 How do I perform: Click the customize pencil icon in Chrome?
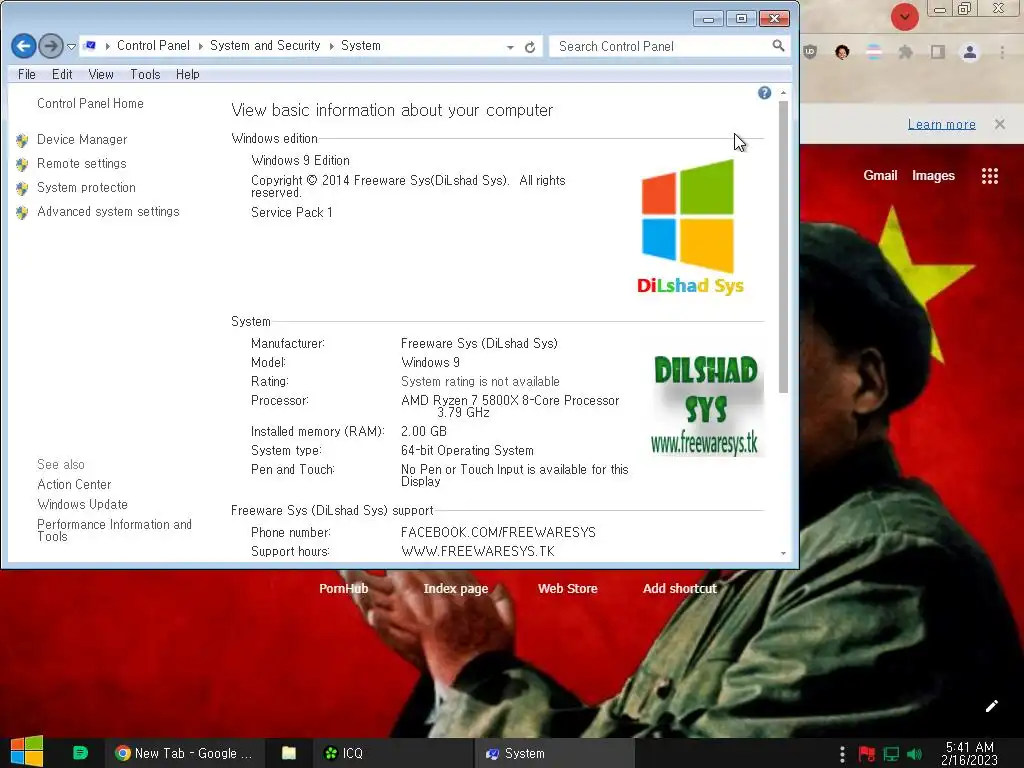991,706
